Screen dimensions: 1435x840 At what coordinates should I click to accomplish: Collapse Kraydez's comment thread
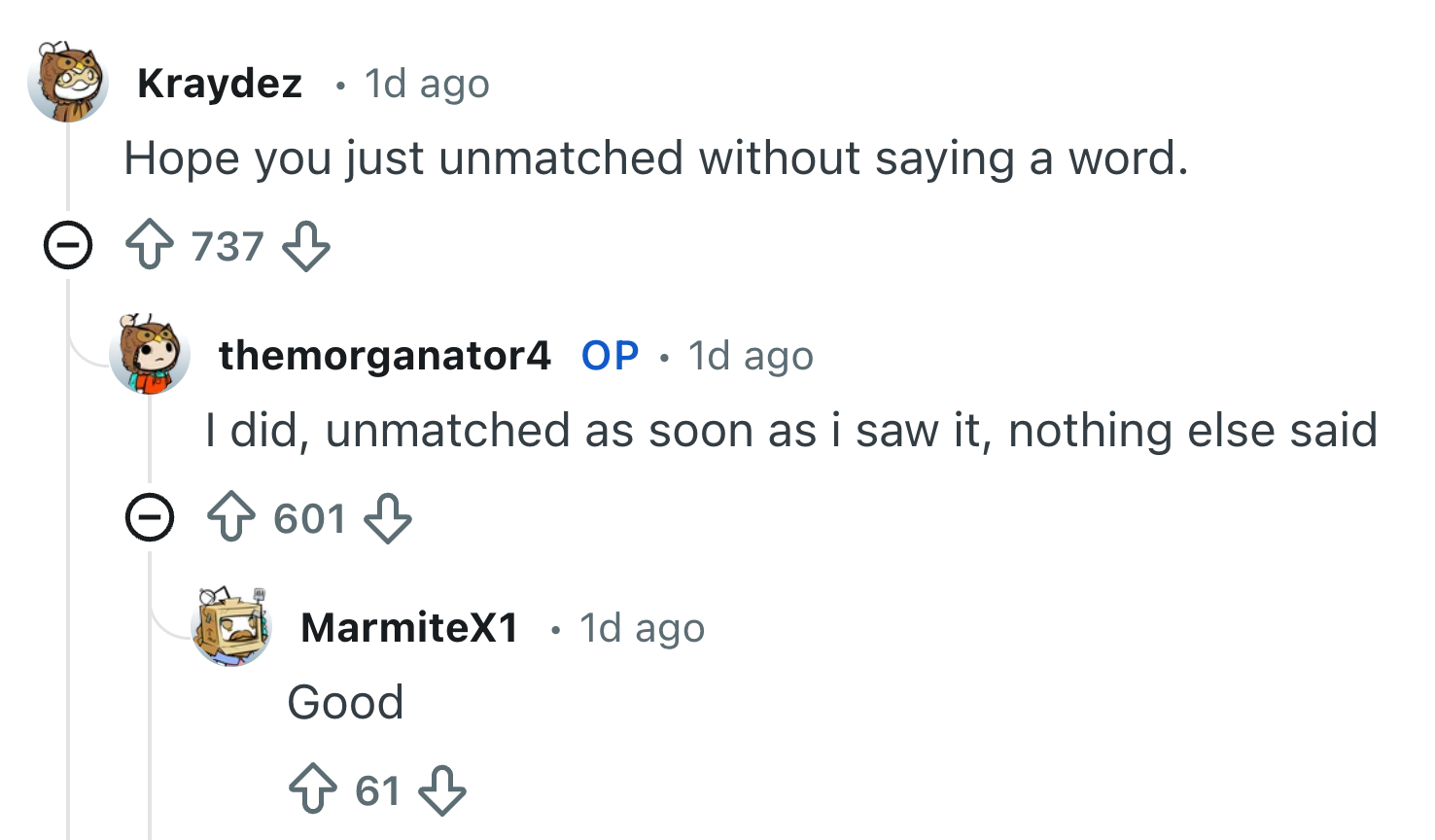pyautogui.click(x=68, y=245)
